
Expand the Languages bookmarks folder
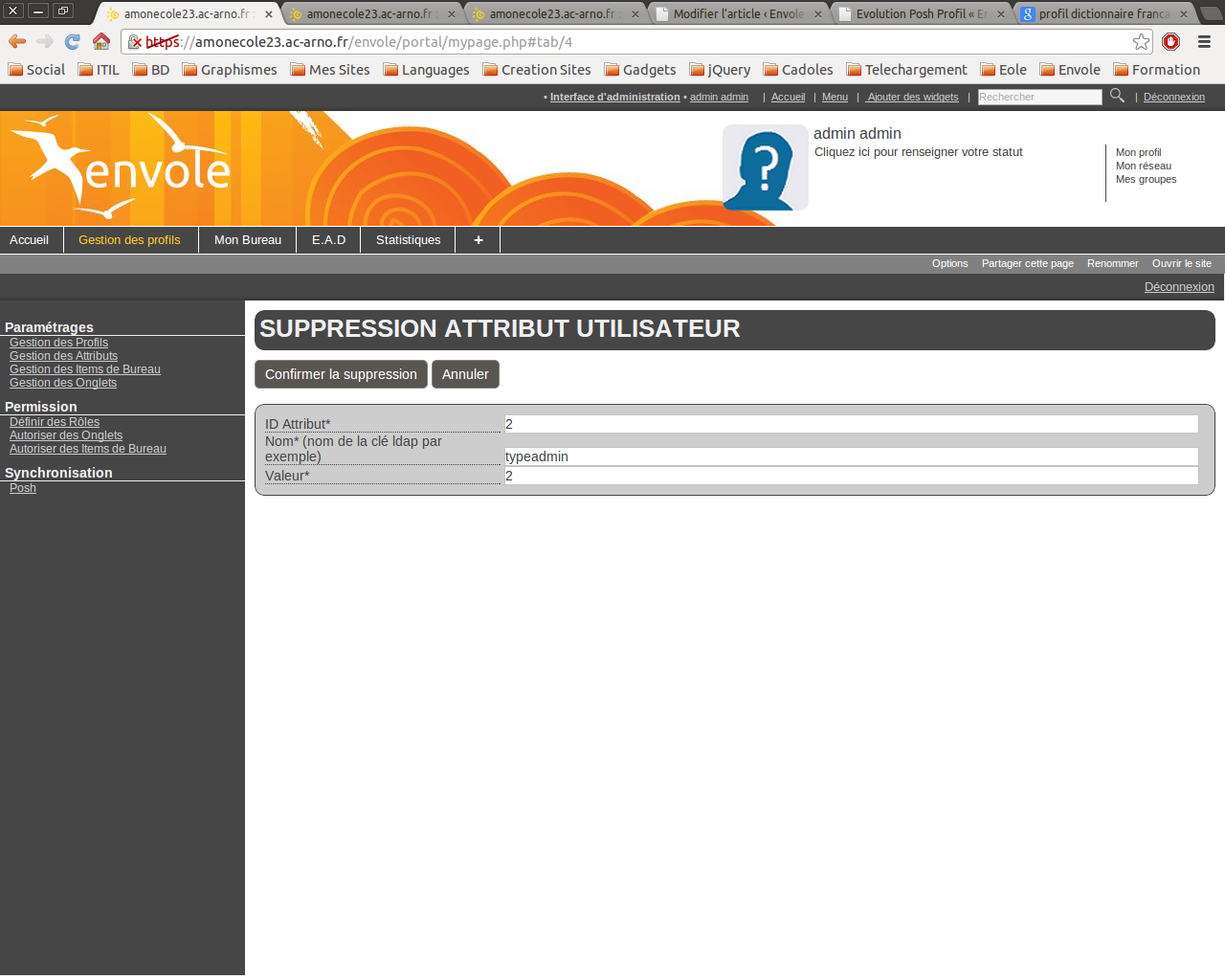[426, 70]
